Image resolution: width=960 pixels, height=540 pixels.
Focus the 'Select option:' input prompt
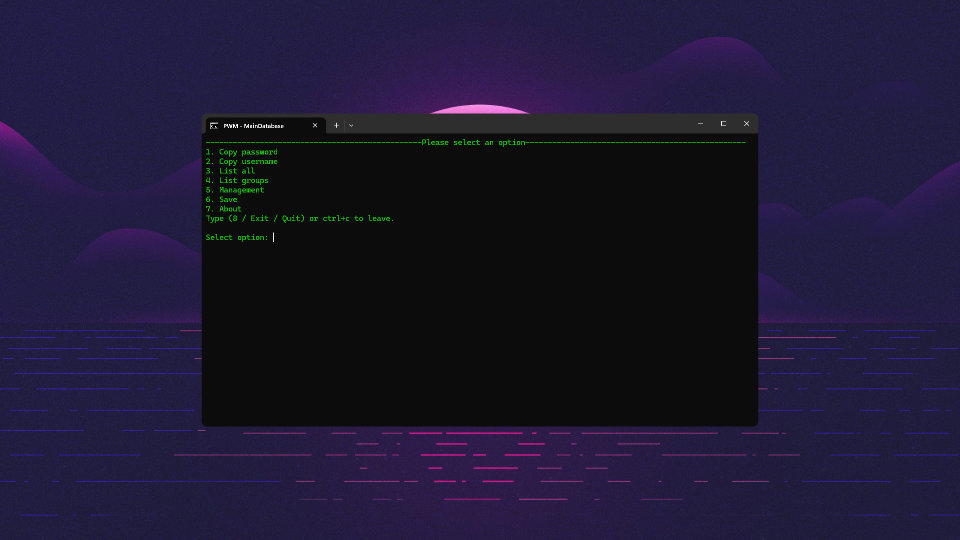tap(274, 237)
